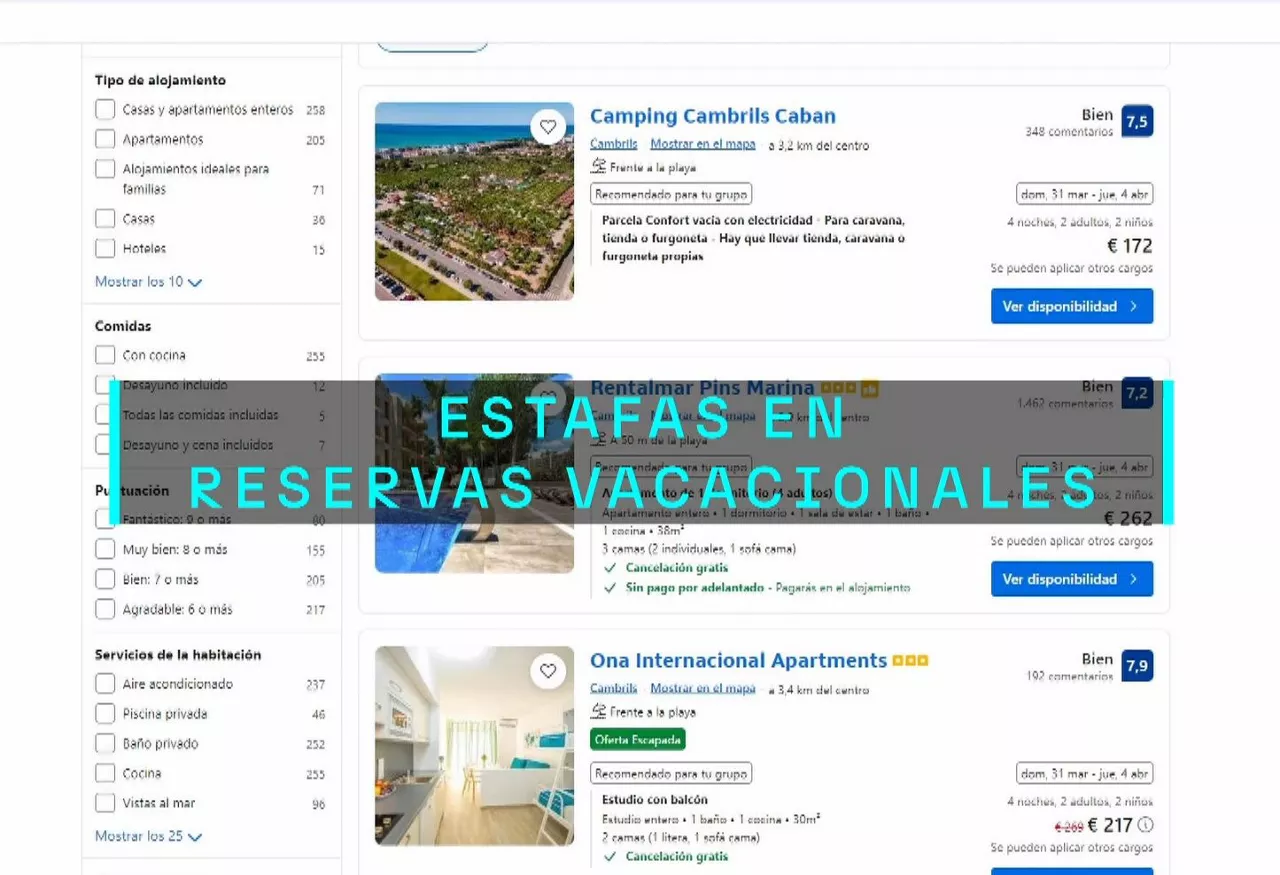The height and width of the screenshot is (875, 1280).
Task: Click Ver disponibilidad for Camping Cambrils Caban
Action: click(1072, 306)
